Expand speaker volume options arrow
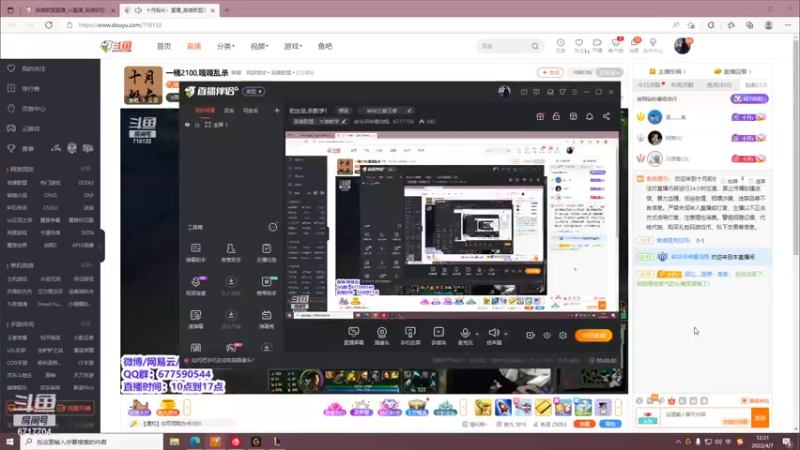This screenshot has height=450, width=800. click(506, 334)
